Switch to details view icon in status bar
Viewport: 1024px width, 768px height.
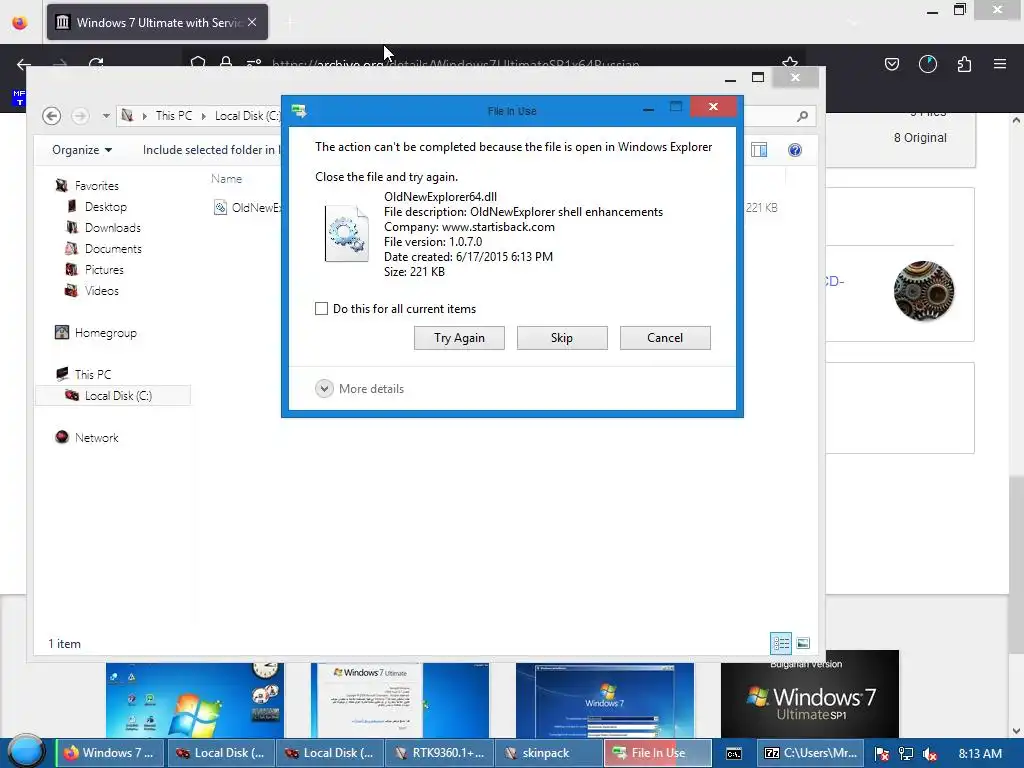[x=781, y=643]
